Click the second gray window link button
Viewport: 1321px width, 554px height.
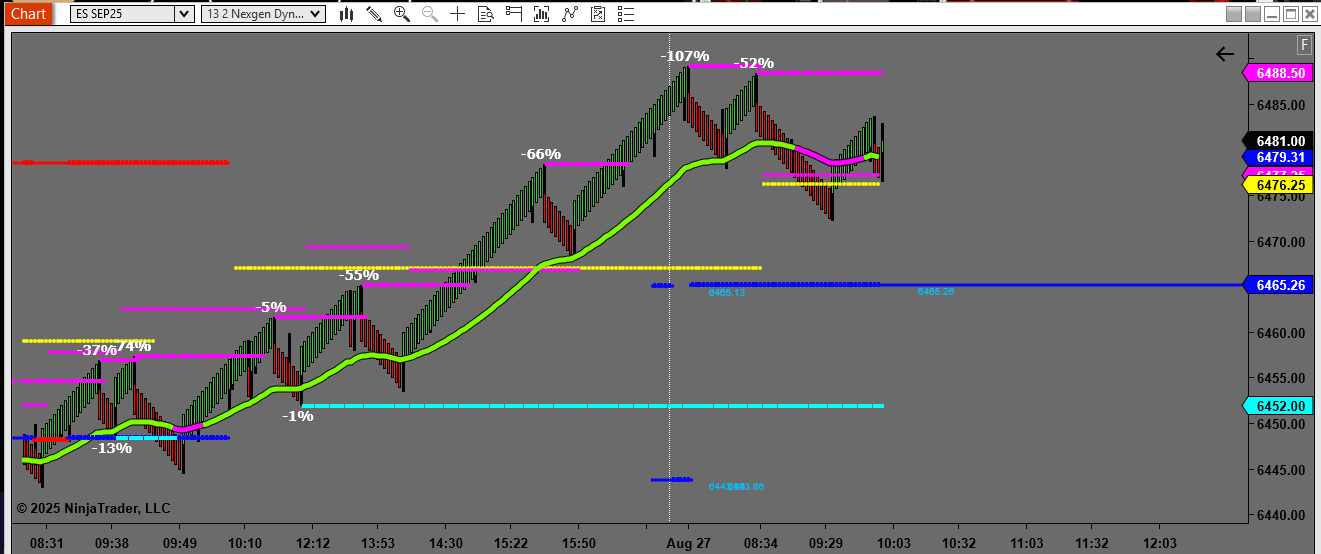(x=1252, y=14)
